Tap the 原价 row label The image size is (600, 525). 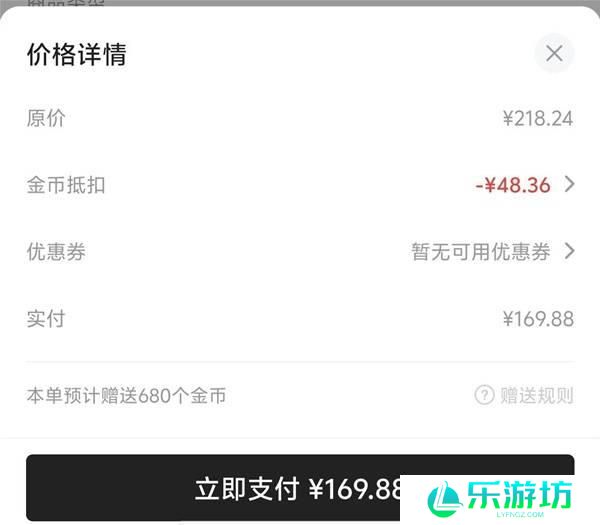tap(46, 118)
